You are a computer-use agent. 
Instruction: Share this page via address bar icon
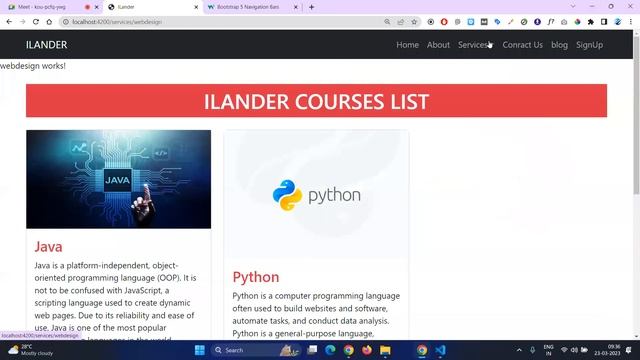coord(400,22)
